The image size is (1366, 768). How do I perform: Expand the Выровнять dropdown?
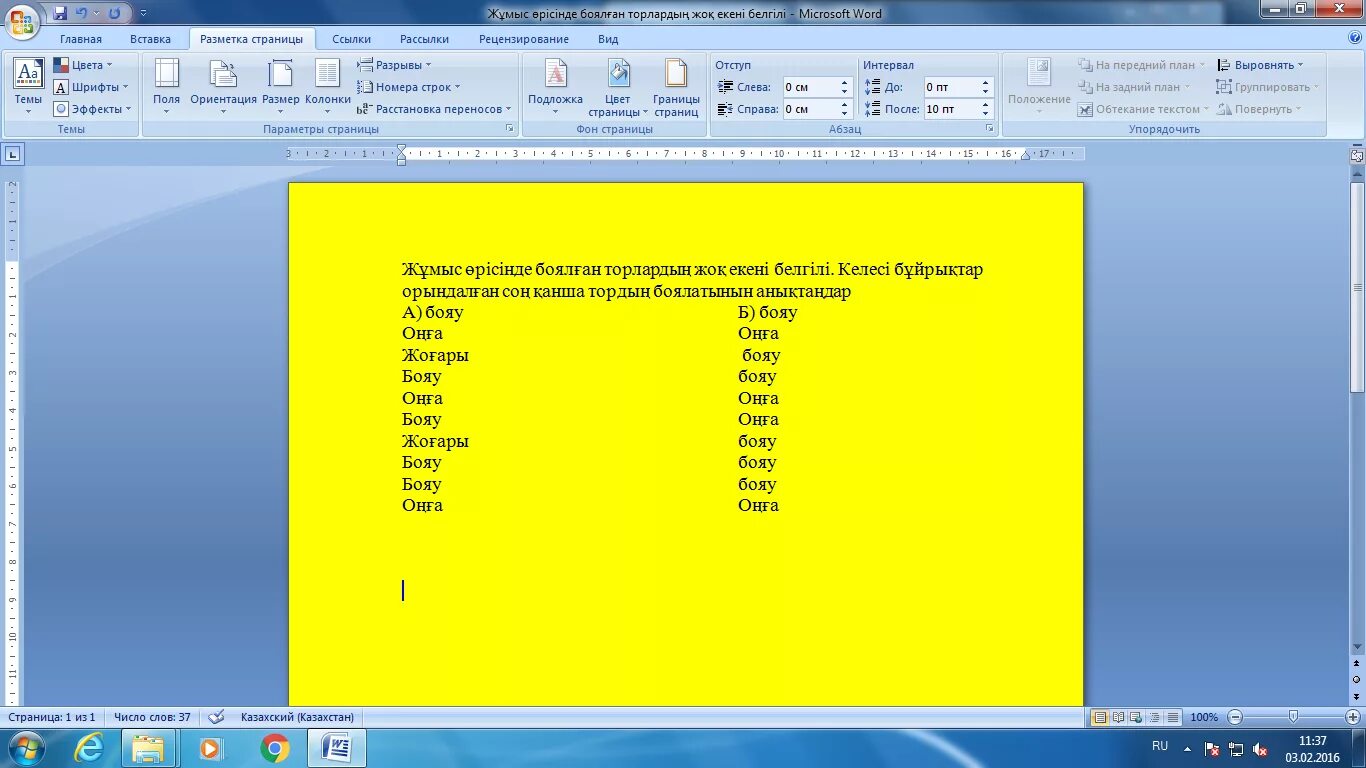click(x=1261, y=65)
